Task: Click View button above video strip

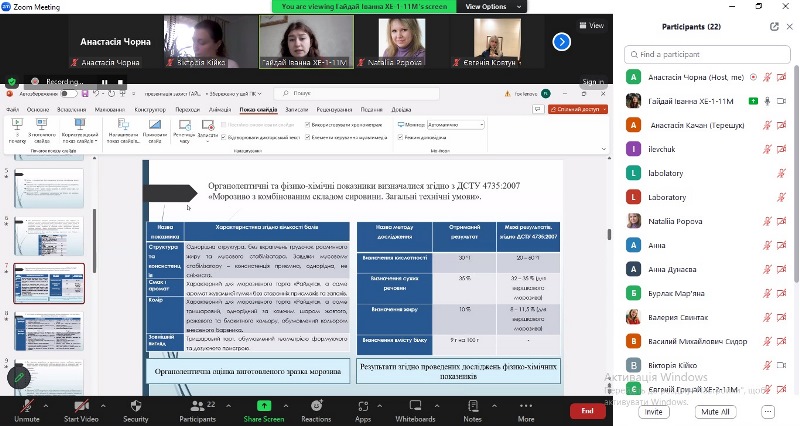Action: (591, 26)
